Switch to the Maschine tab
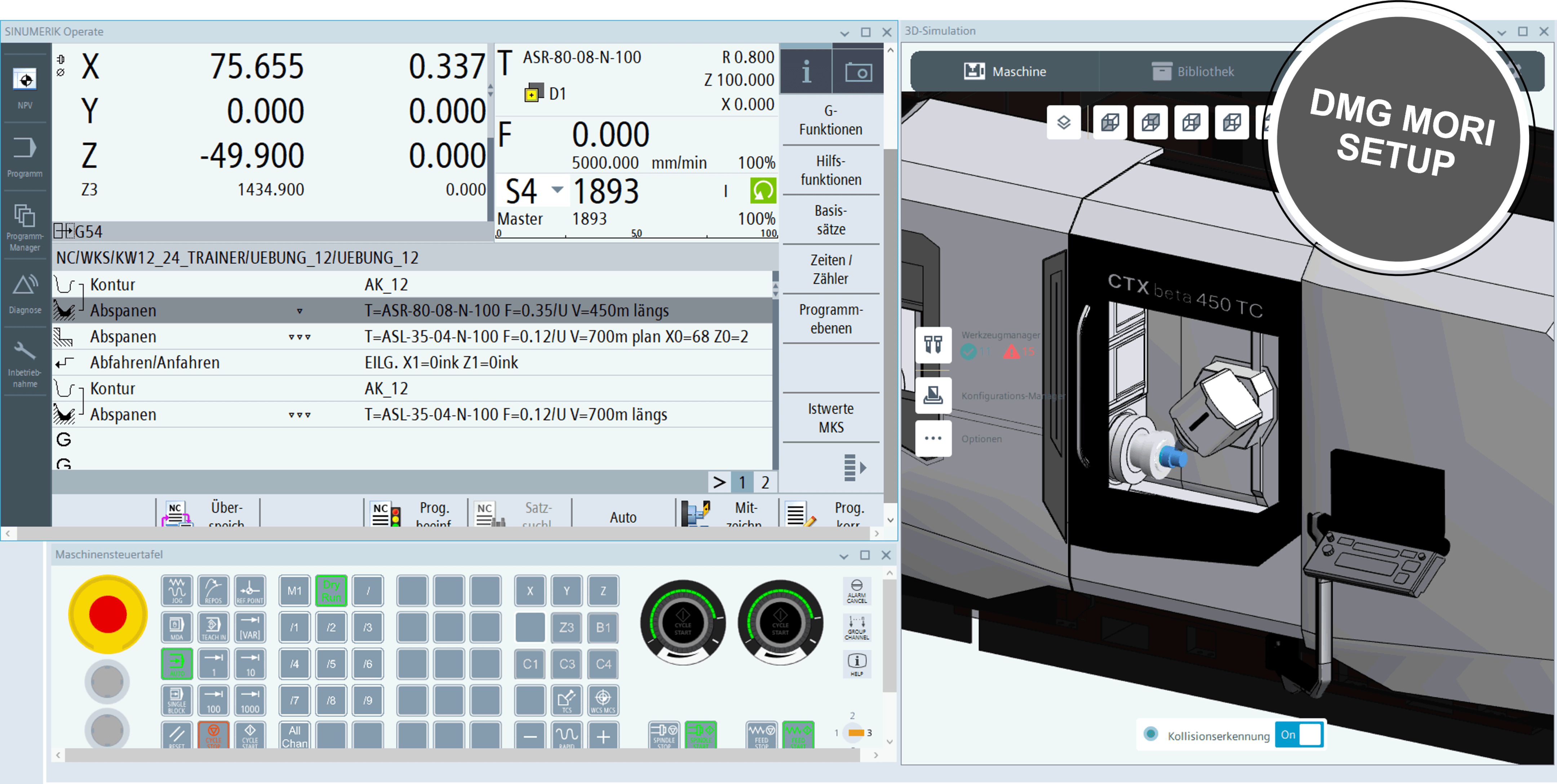Image resolution: width=1557 pixels, height=784 pixels. 1004,71
